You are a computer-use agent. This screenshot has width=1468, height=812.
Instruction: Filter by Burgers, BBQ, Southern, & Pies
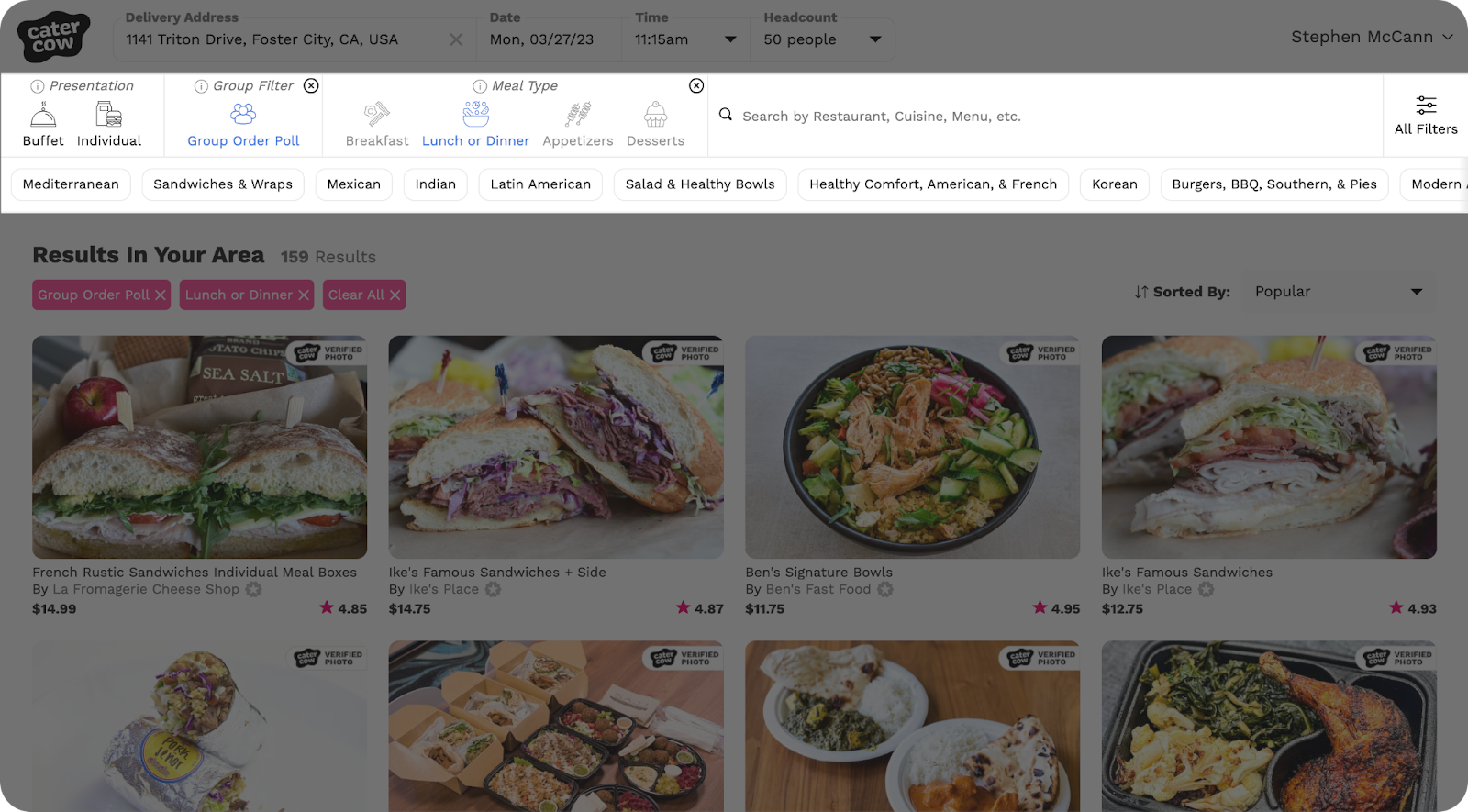point(1274,184)
